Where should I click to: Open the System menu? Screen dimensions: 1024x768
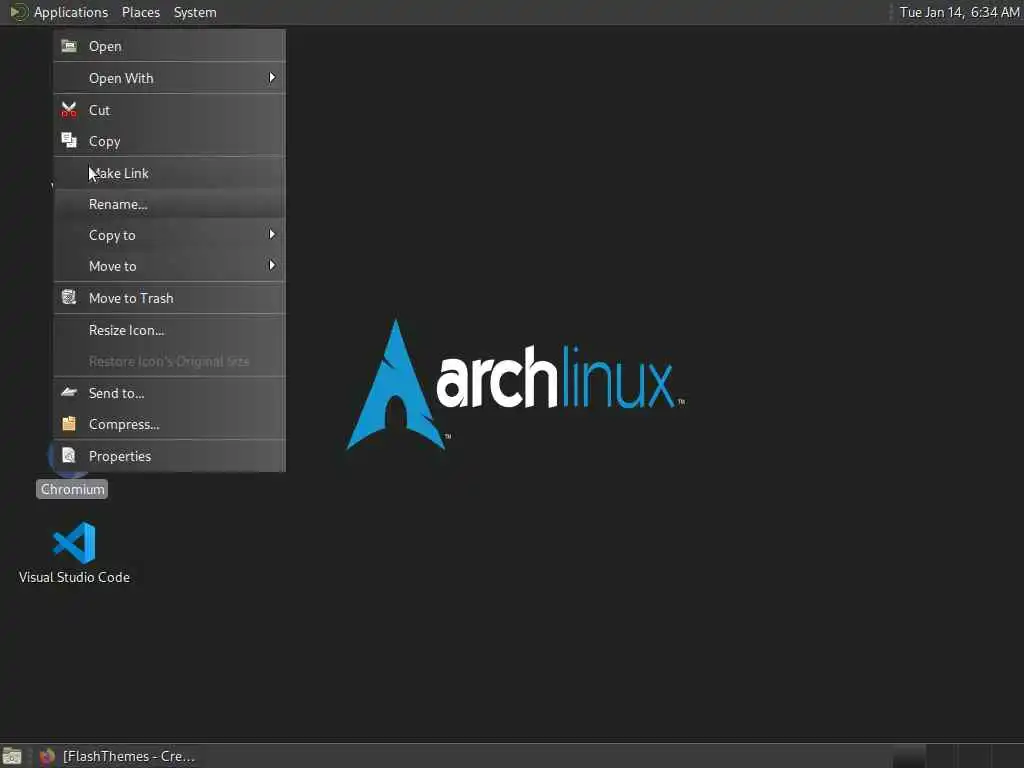click(195, 12)
